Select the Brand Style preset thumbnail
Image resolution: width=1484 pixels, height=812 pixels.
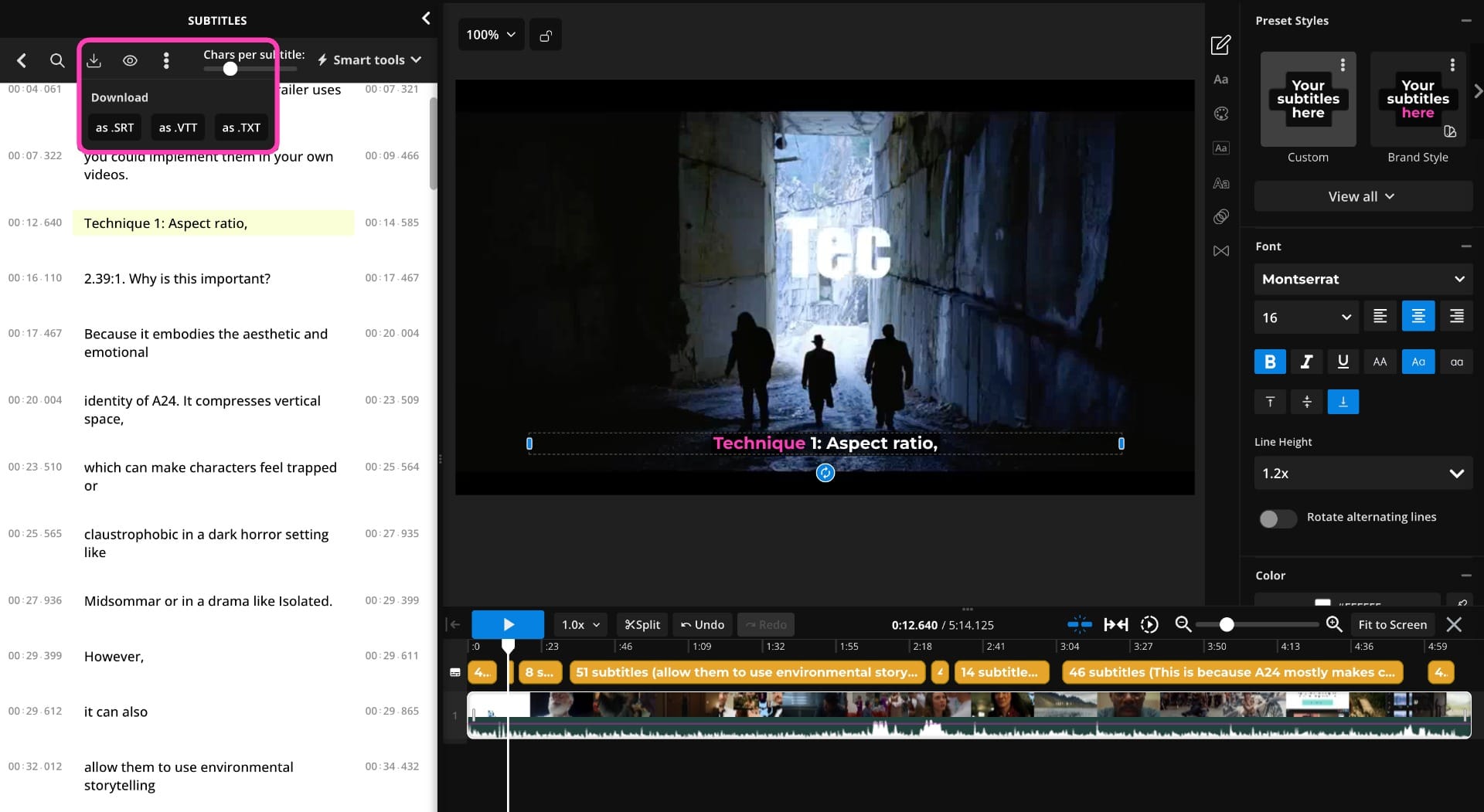click(1418, 99)
